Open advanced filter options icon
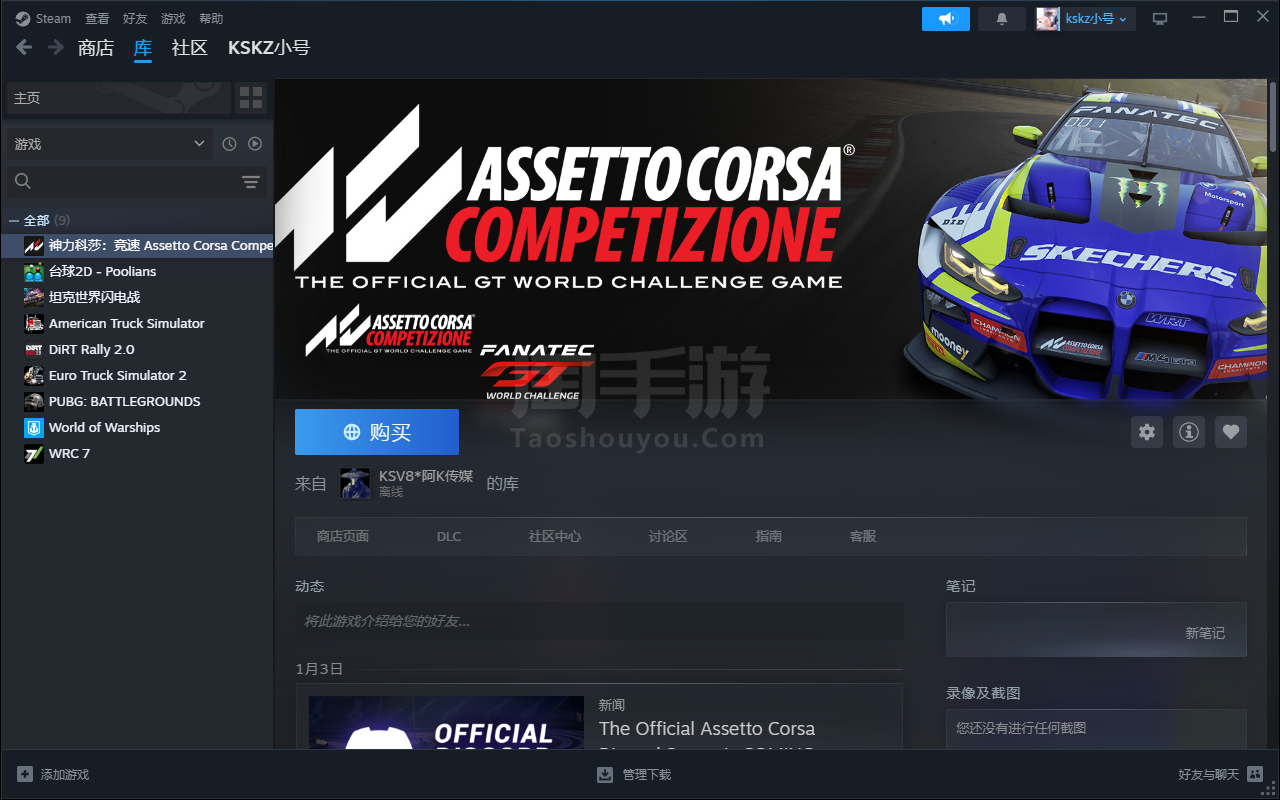1280x800 pixels. pos(251,181)
